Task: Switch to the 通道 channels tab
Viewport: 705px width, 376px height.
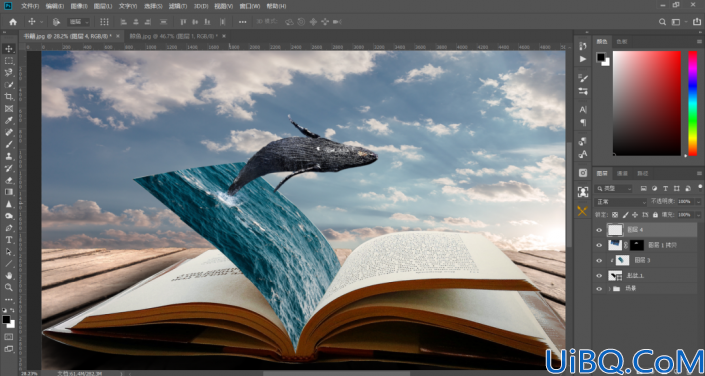Action: point(622,173)
